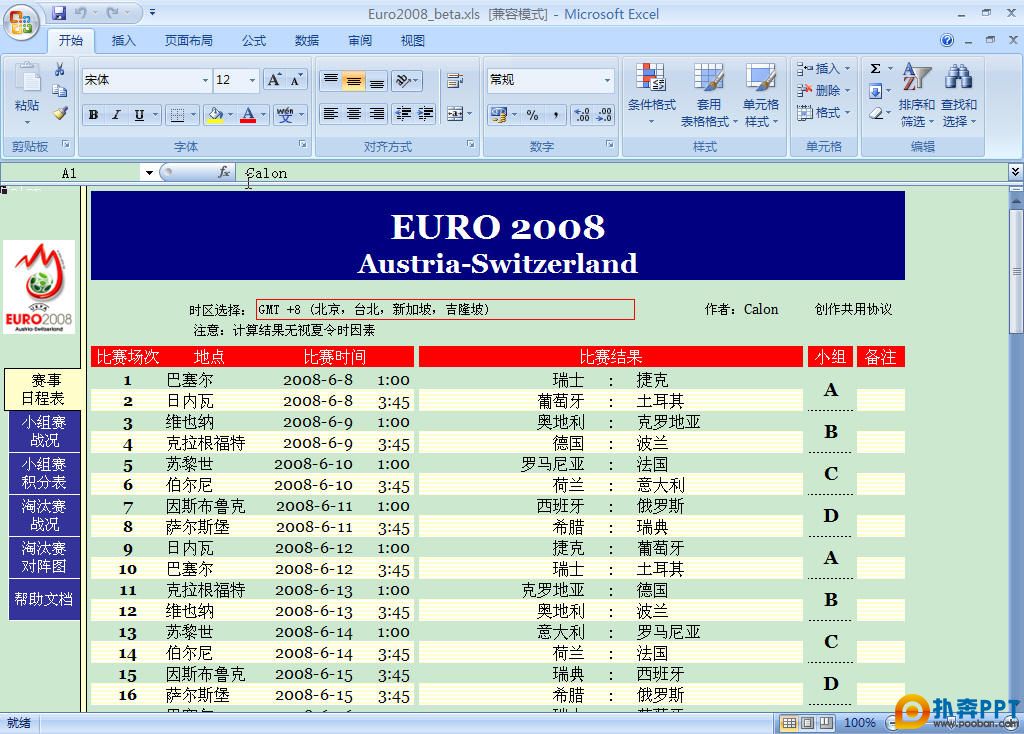Click the phonetic guide wén icon
Viewport: 1024px width, 734px height.
coord(285,115)
